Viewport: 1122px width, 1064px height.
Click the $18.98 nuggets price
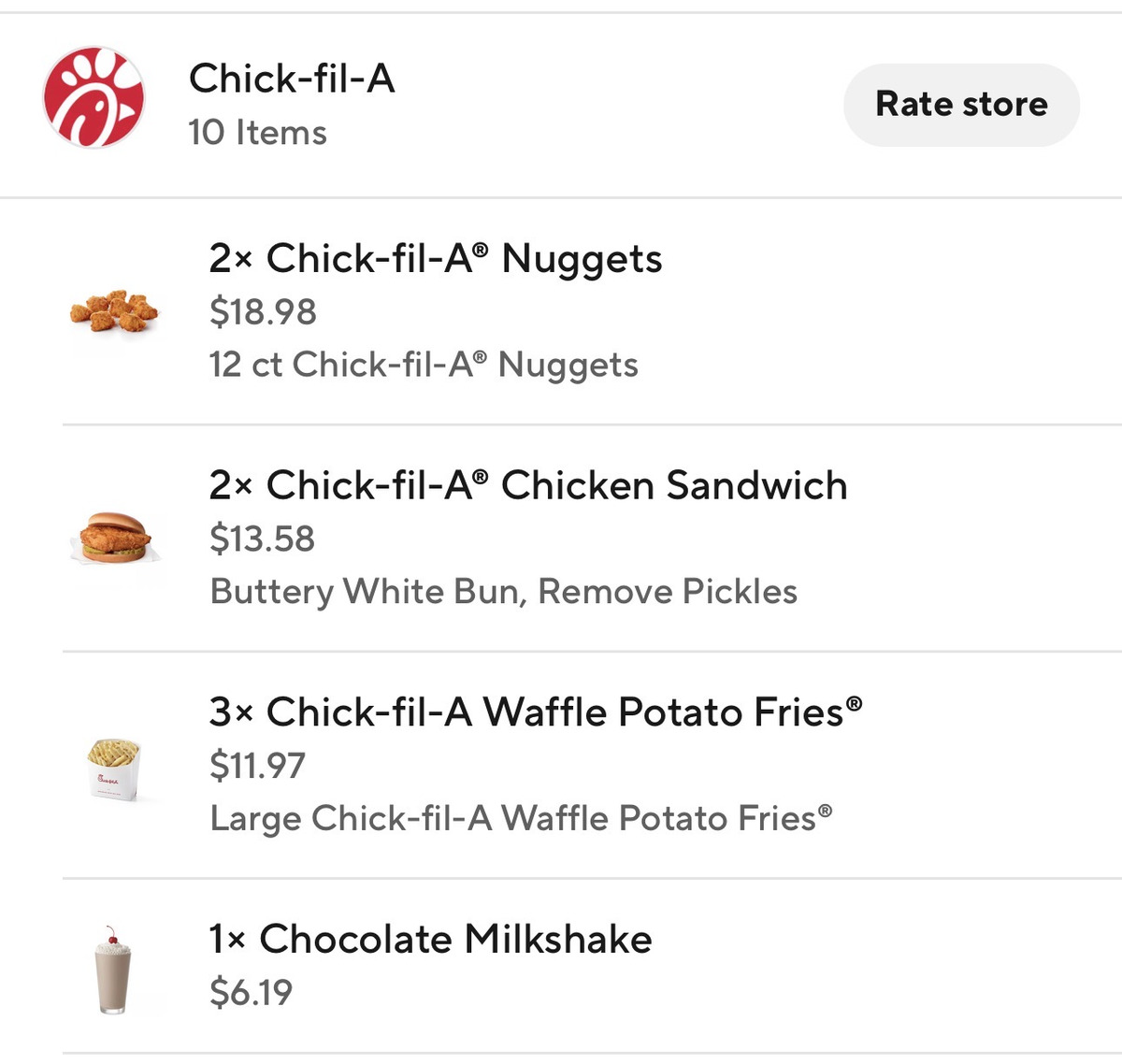tap(263, 311)
